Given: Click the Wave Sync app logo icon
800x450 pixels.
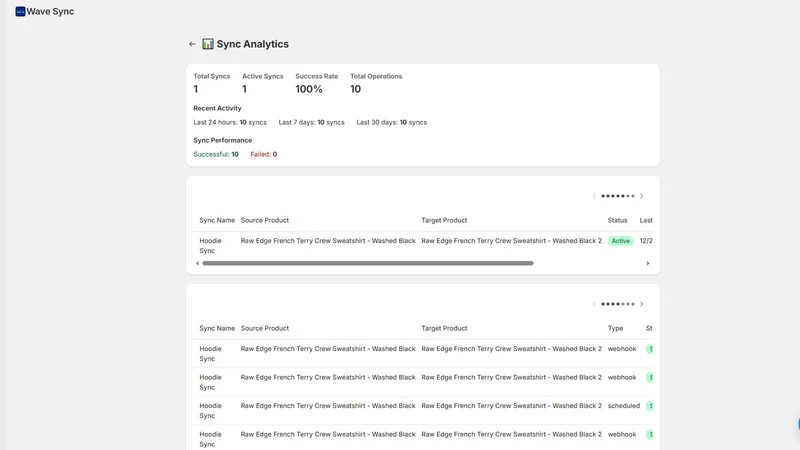Looking at the screenshot, I should coord(20,11).
